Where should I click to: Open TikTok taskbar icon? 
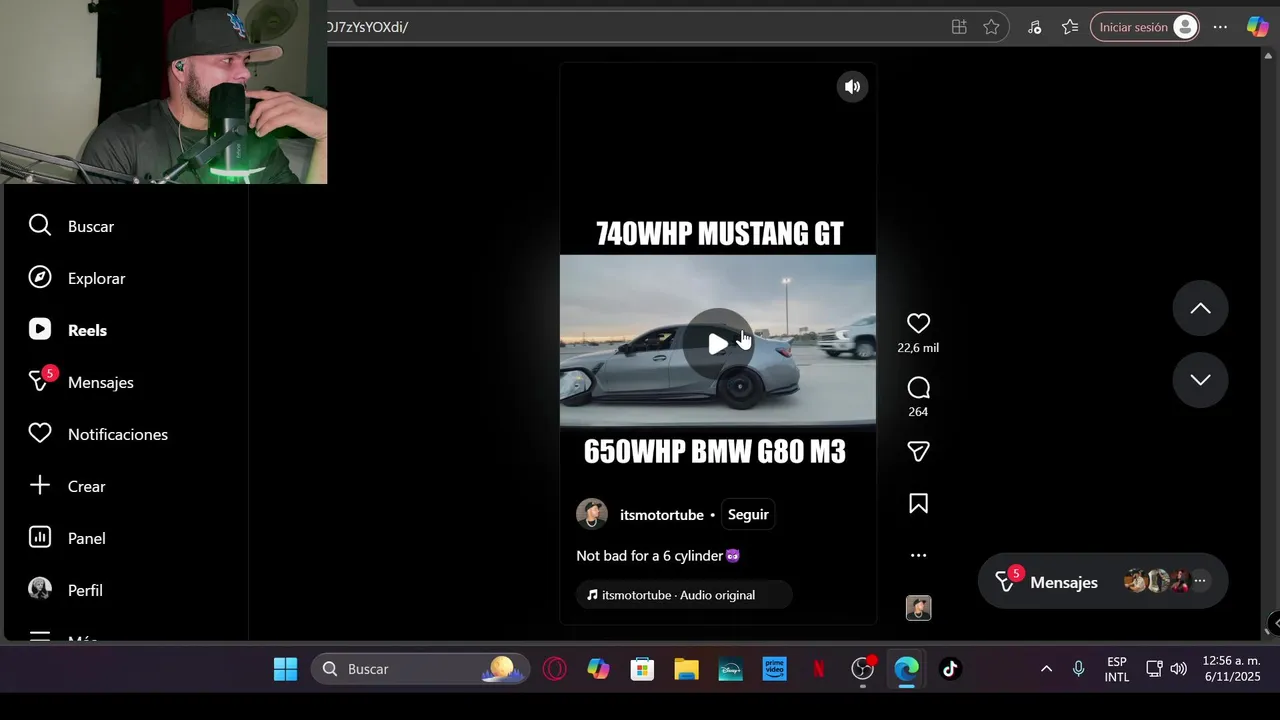[950, 669]
